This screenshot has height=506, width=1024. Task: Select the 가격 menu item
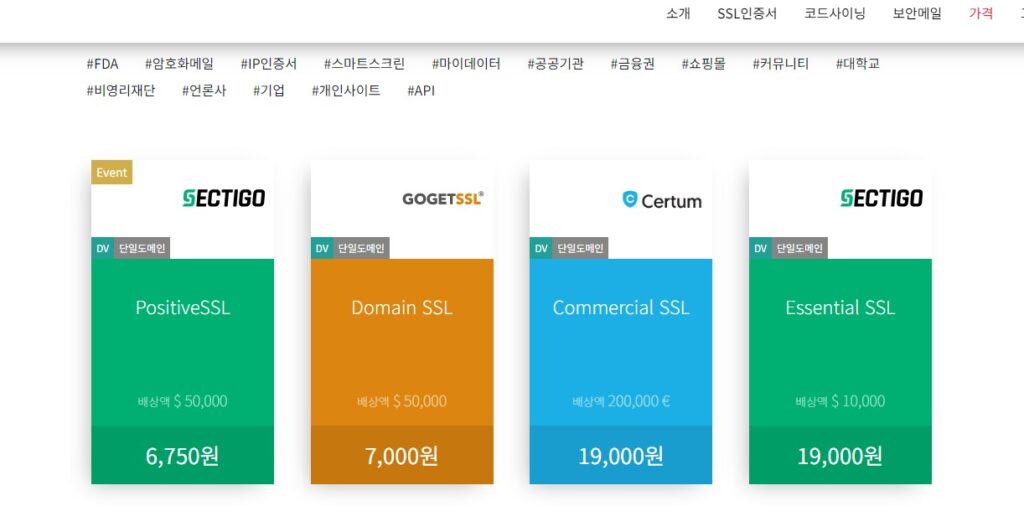(x=981, y=14)
